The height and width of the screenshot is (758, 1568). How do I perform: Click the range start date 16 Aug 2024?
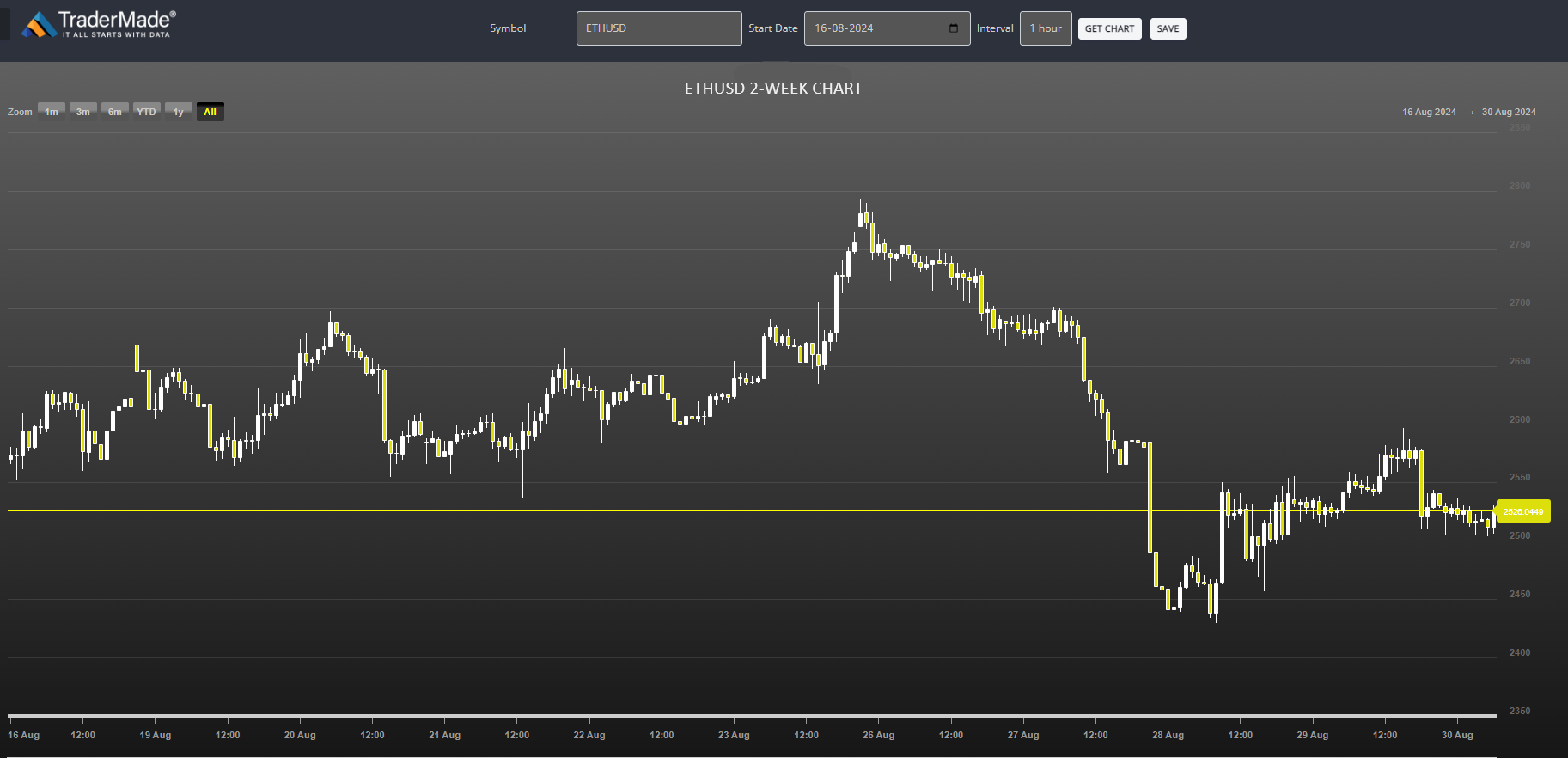pyautogui.click(x=1429, y=112)
